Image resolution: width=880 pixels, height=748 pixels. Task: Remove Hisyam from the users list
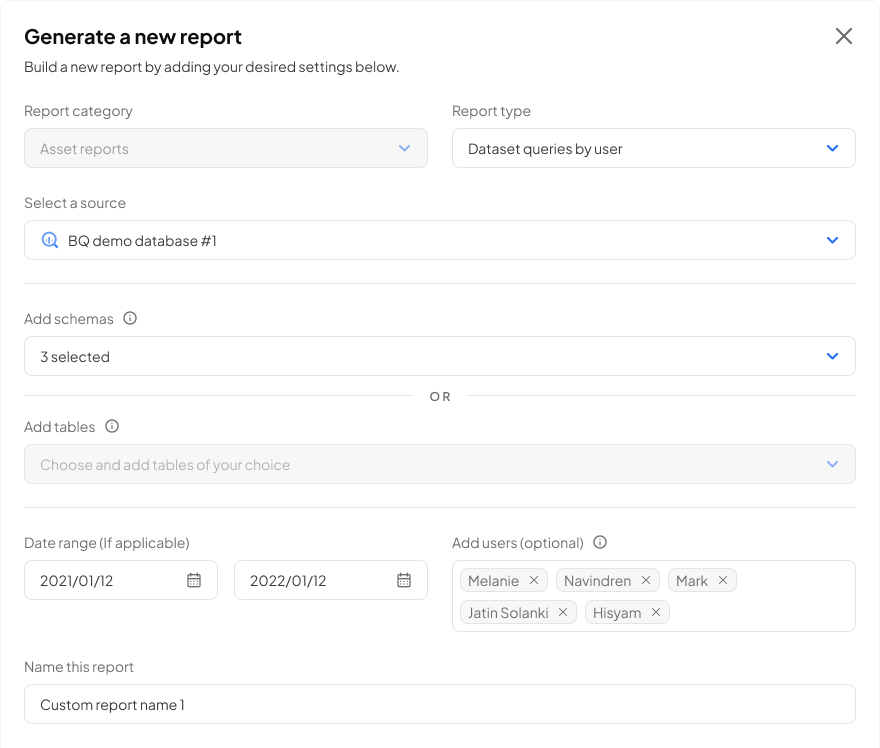click(656, 612)
